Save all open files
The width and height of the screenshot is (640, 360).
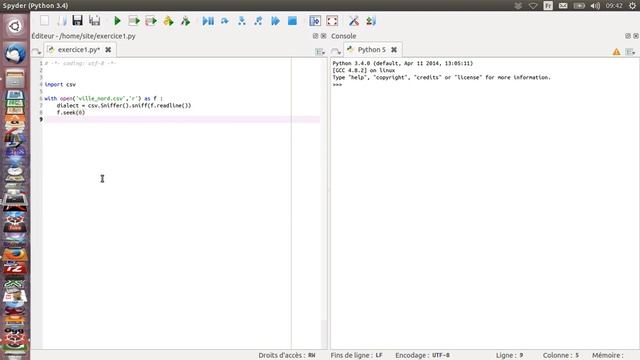point(95,21)
